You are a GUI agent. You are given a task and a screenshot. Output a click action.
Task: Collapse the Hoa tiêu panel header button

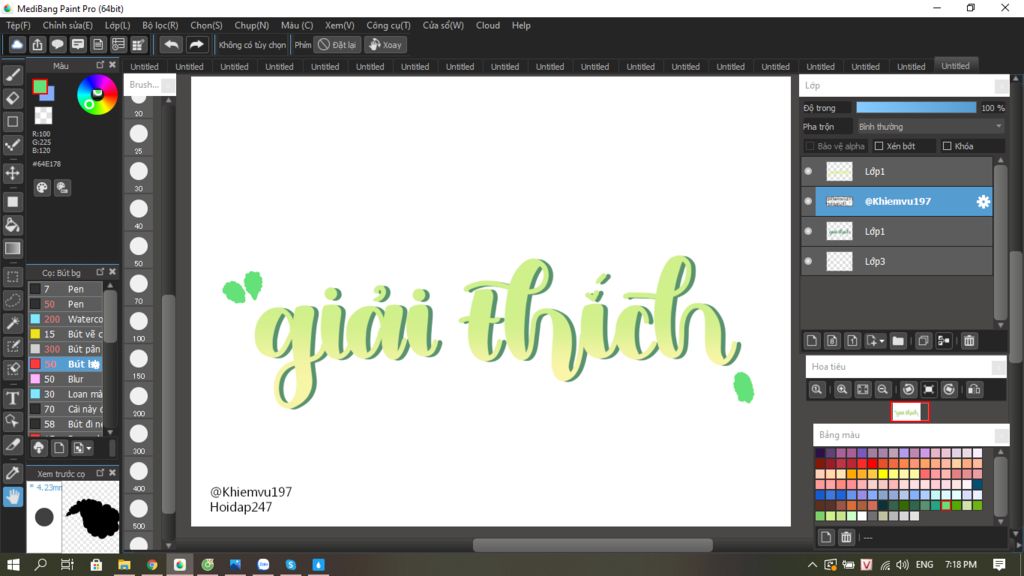pos(999,367)
